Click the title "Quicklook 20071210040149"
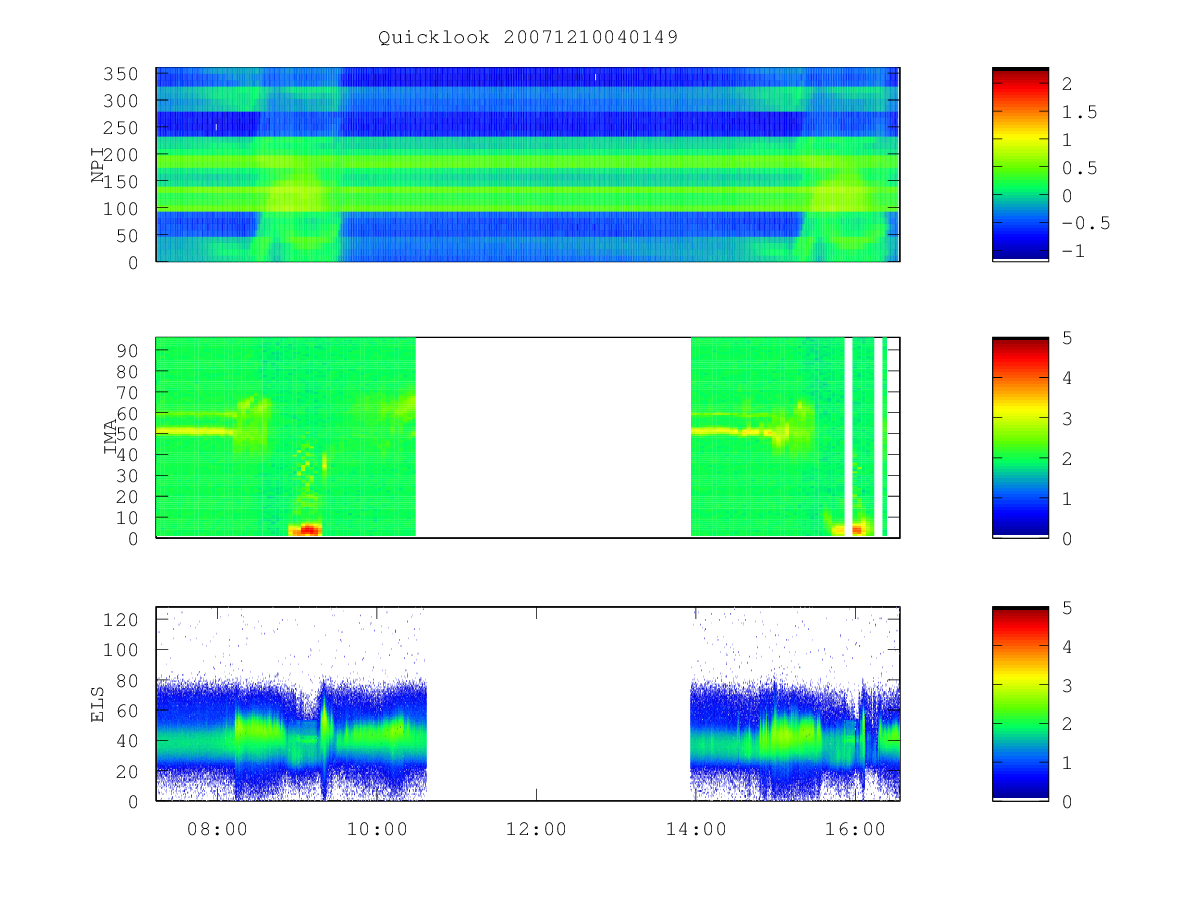 (528, 38)
